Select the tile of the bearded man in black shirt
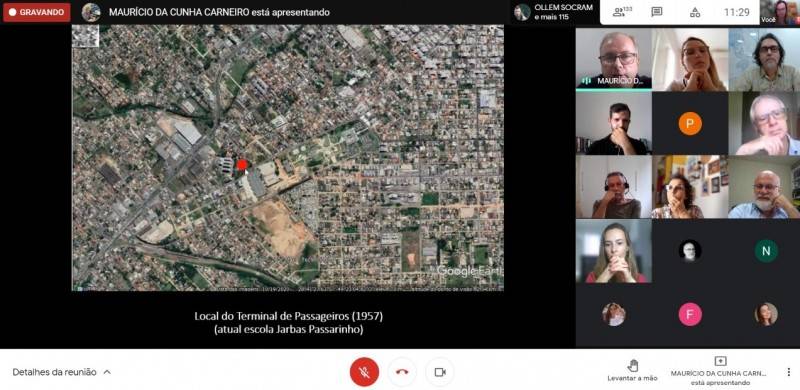The image size is (800, 390). [x=614, y=124]
